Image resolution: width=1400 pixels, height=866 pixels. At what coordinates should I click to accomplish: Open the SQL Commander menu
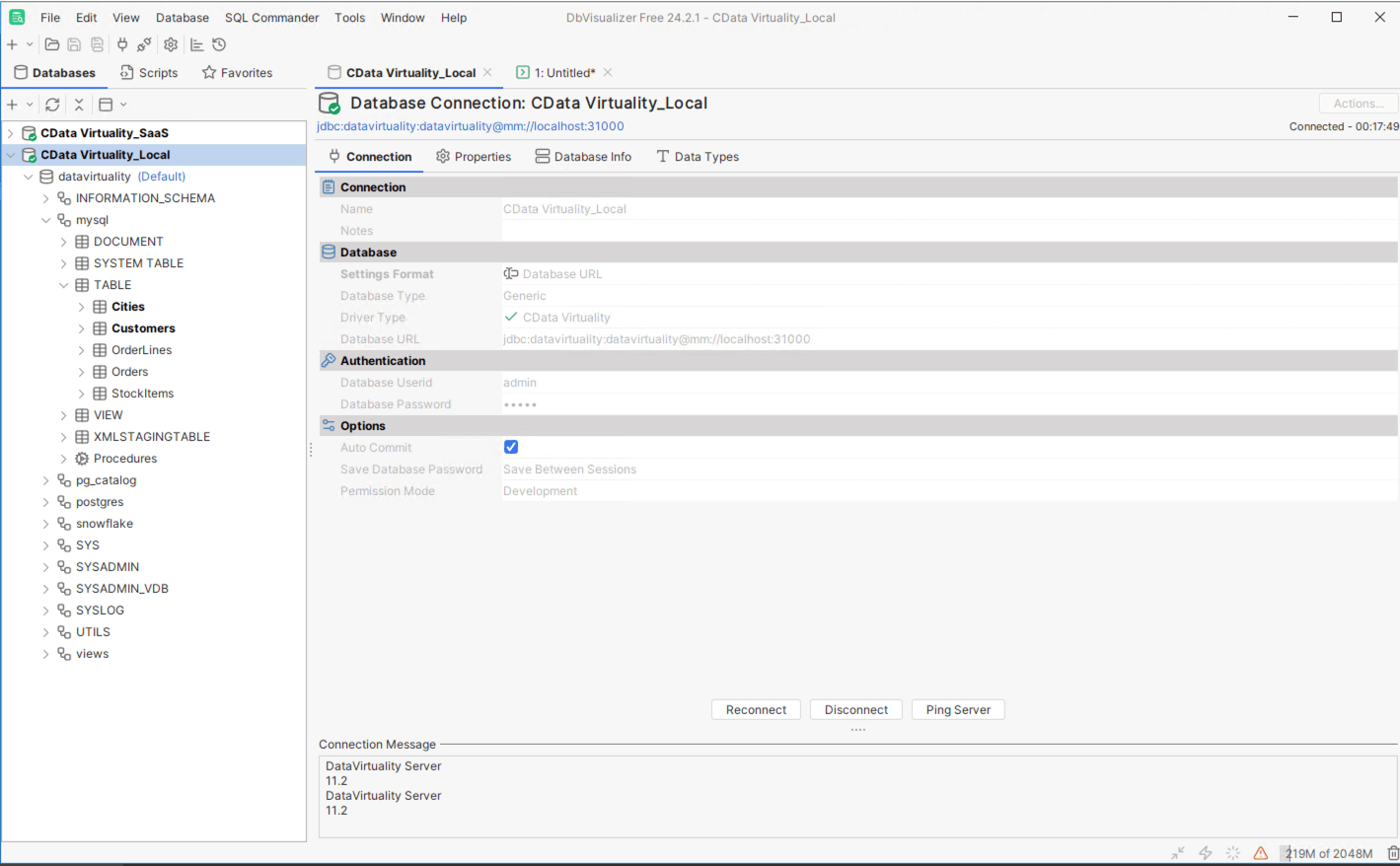pyautogui.click(x=271, y=18)
